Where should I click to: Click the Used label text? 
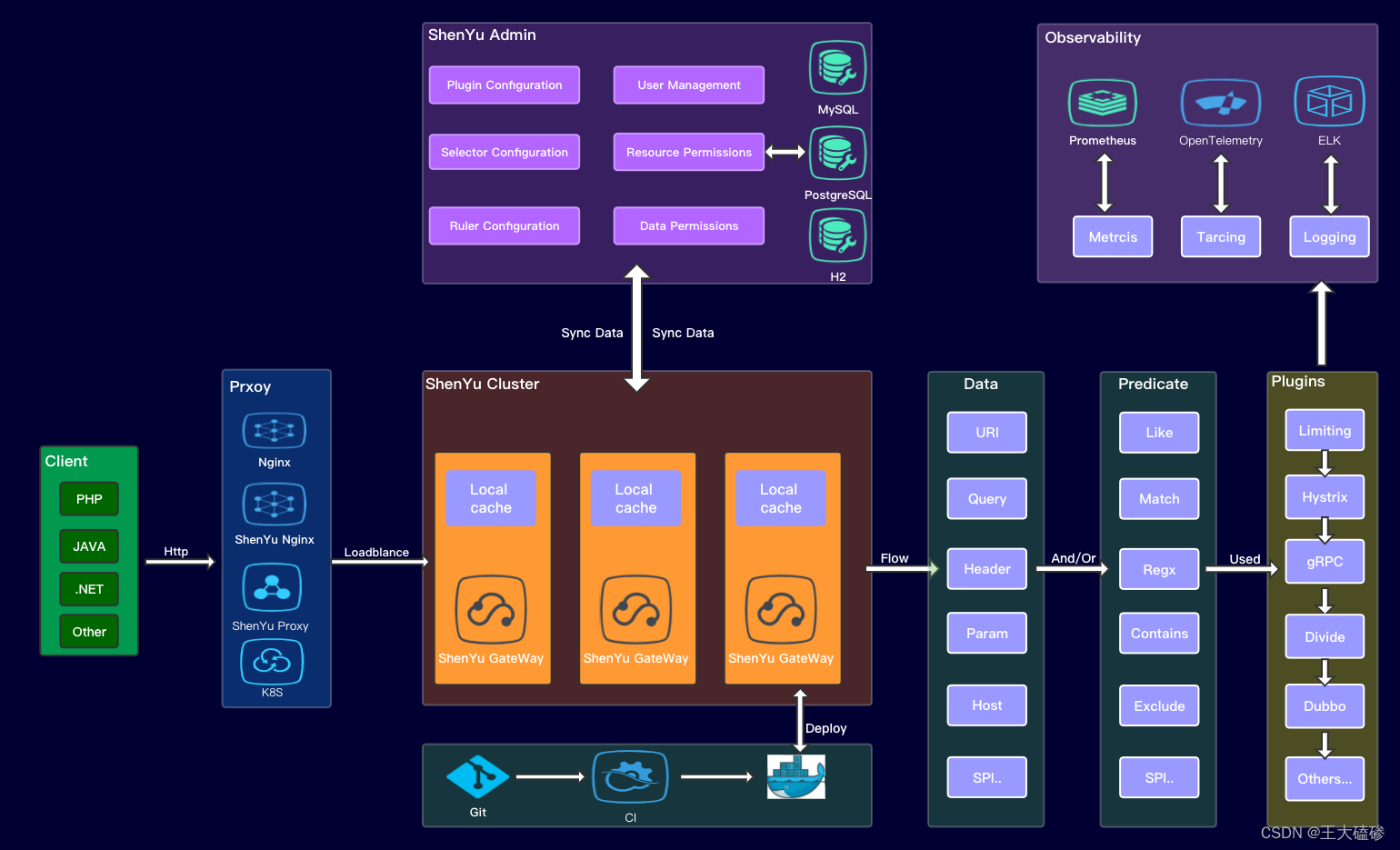tap(1245, 559)
